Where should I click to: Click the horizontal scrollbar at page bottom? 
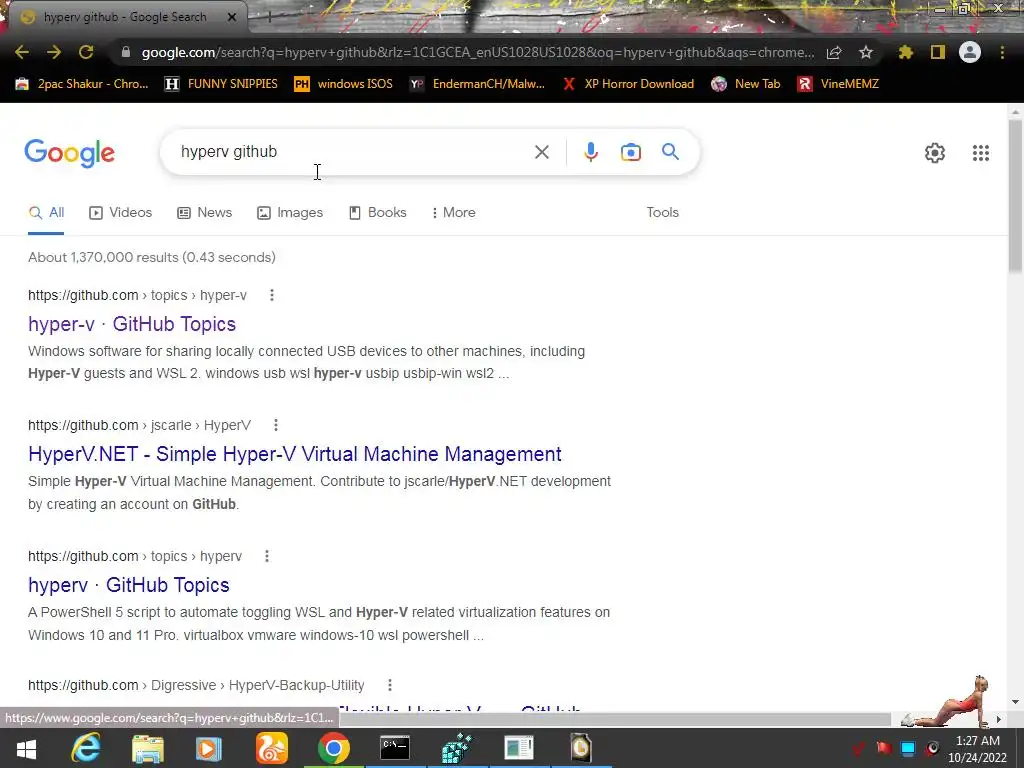[615, 719]
